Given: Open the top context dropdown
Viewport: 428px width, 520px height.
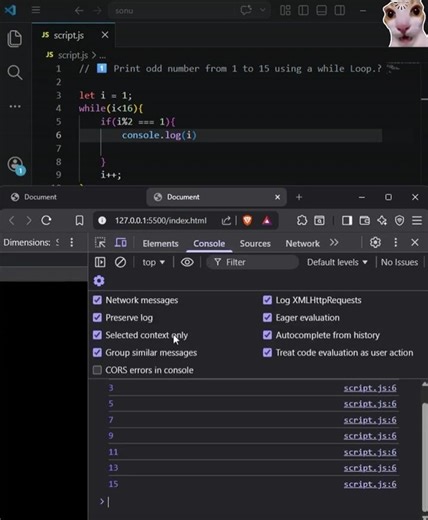Looking at the screenshot, I should (x=153, y=262).
